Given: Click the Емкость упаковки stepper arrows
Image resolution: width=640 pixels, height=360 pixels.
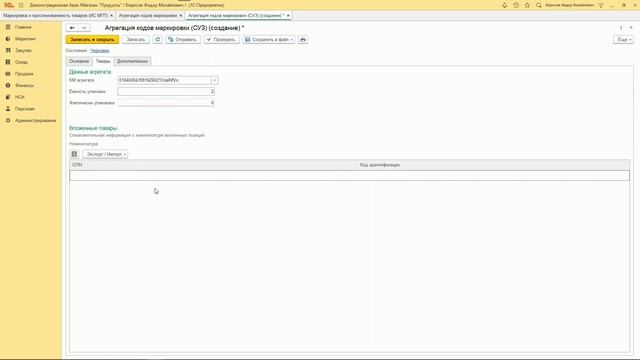Looking at the screenshot, I should coord(212,91).
